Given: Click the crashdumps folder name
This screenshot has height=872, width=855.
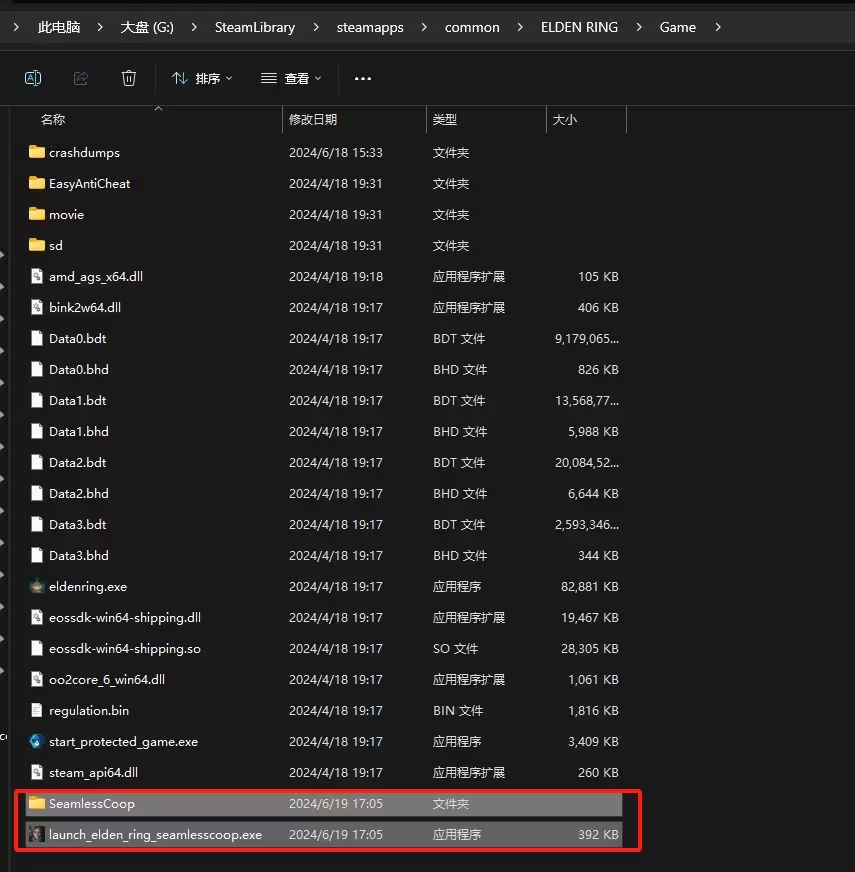Looking at the screenshot, I should coord(85,152).
